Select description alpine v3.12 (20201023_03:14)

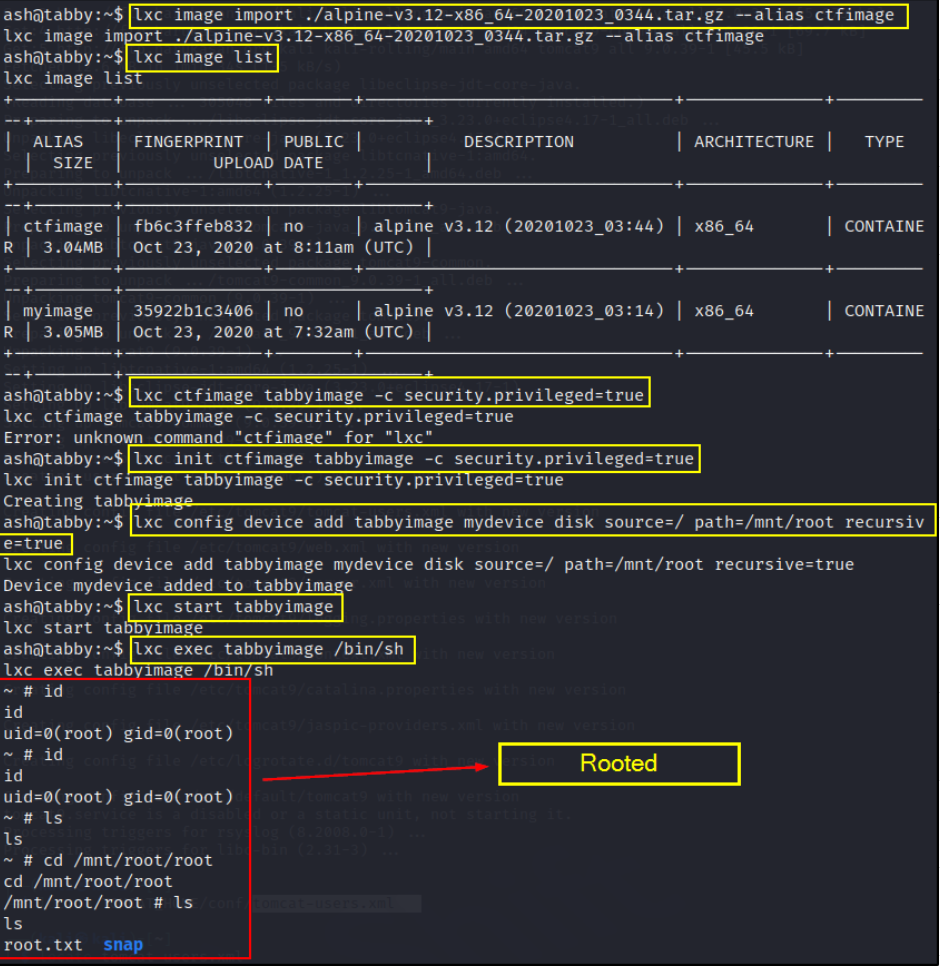[519, 310]
